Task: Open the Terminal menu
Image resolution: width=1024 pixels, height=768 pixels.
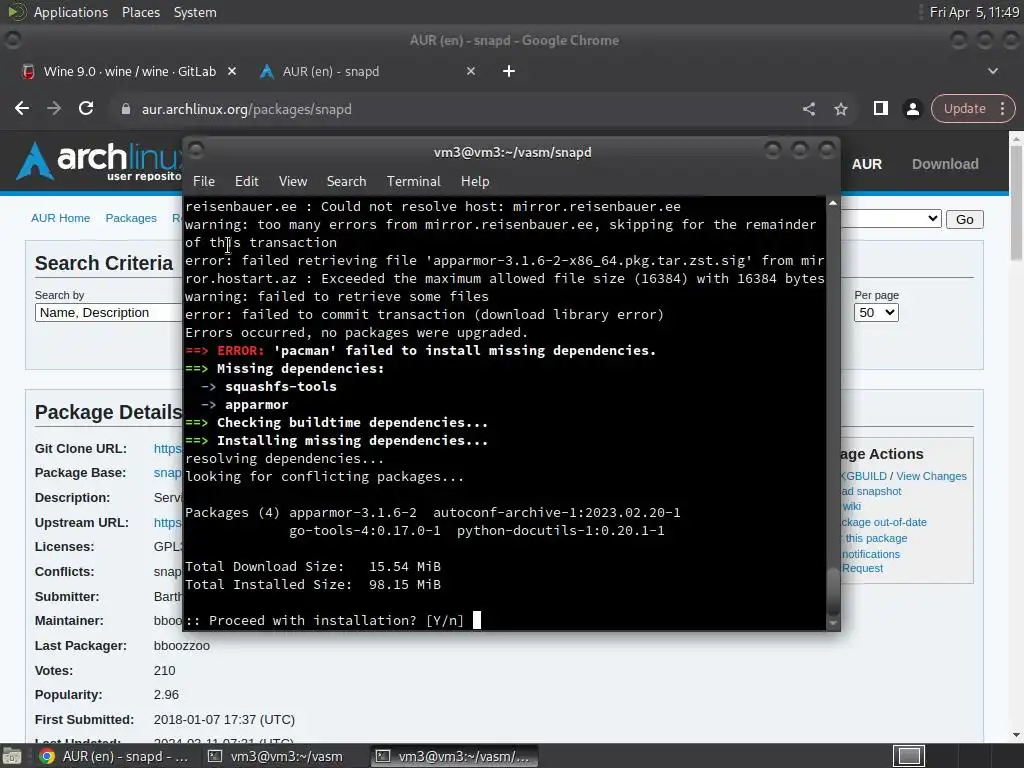Action: point(413,182)
